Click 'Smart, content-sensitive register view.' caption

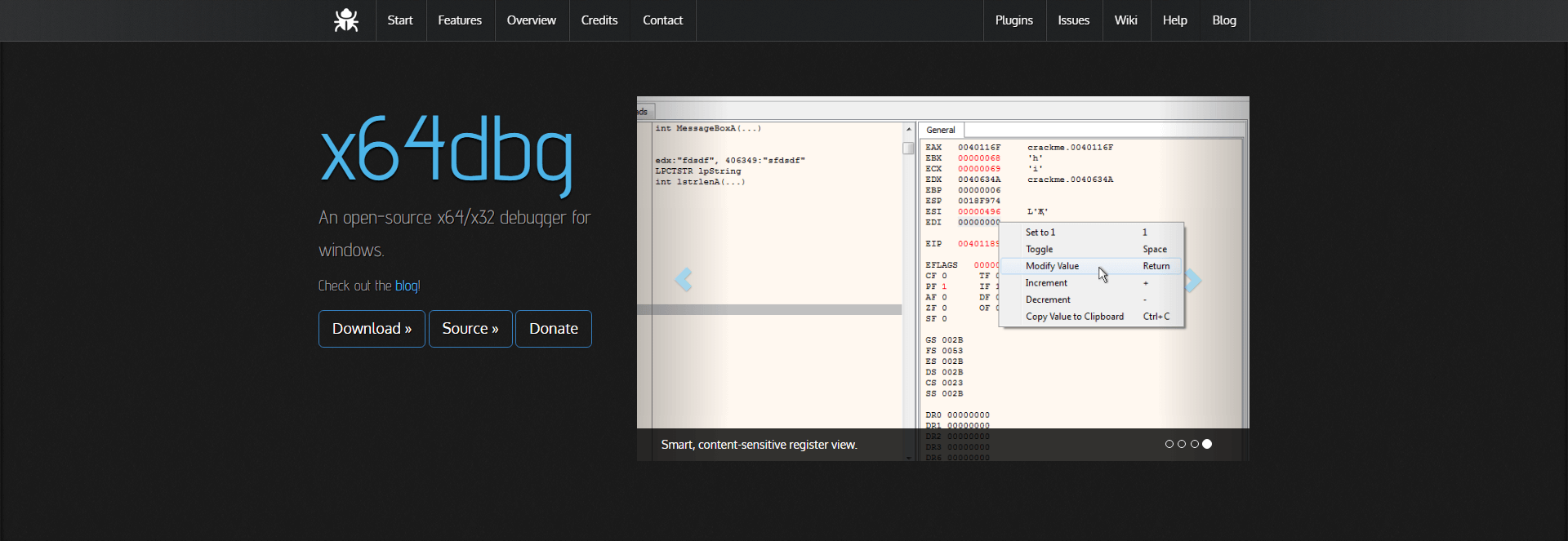(759, 445)
